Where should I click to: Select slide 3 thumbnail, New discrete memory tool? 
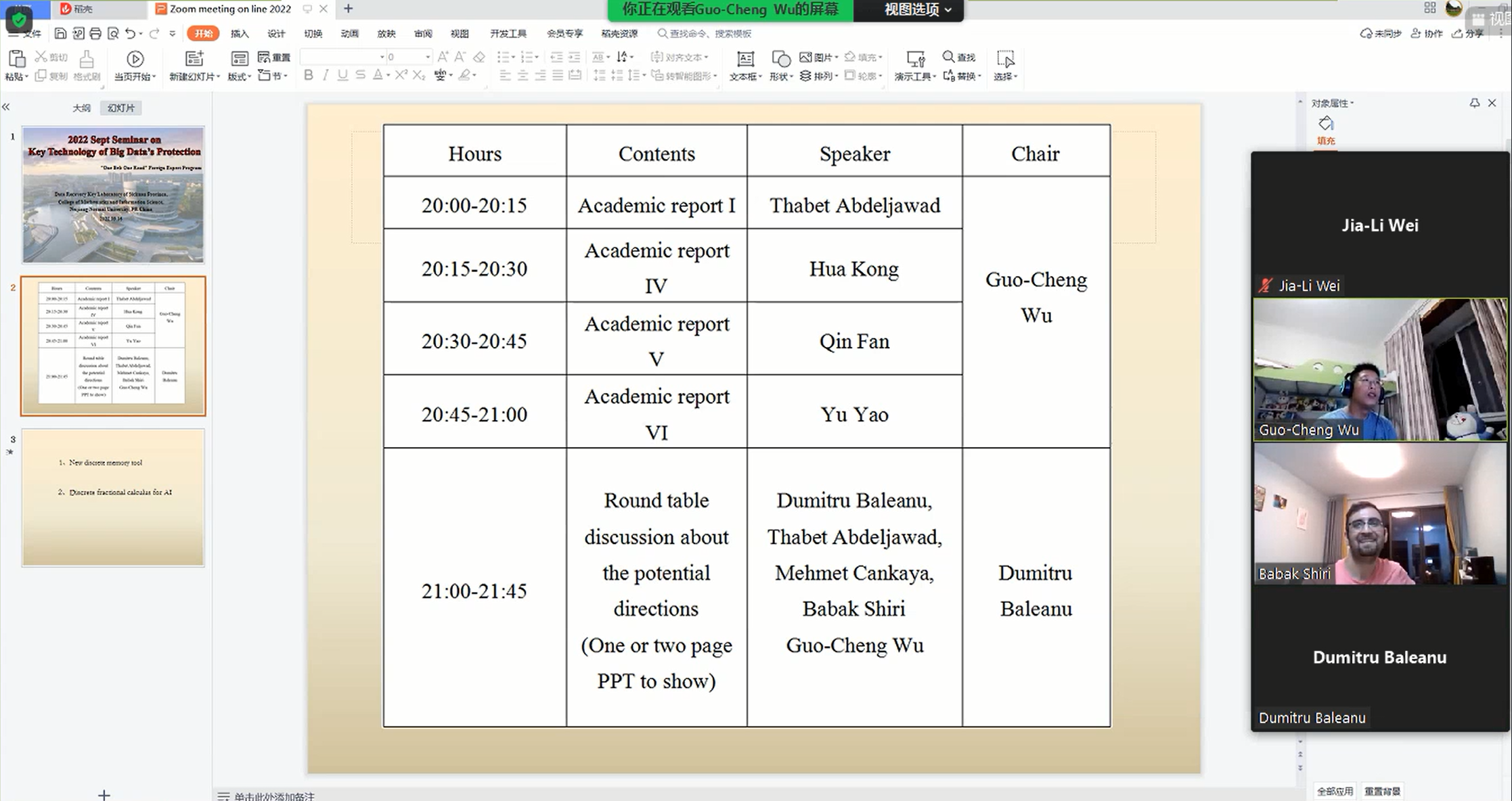pos(113,497)
